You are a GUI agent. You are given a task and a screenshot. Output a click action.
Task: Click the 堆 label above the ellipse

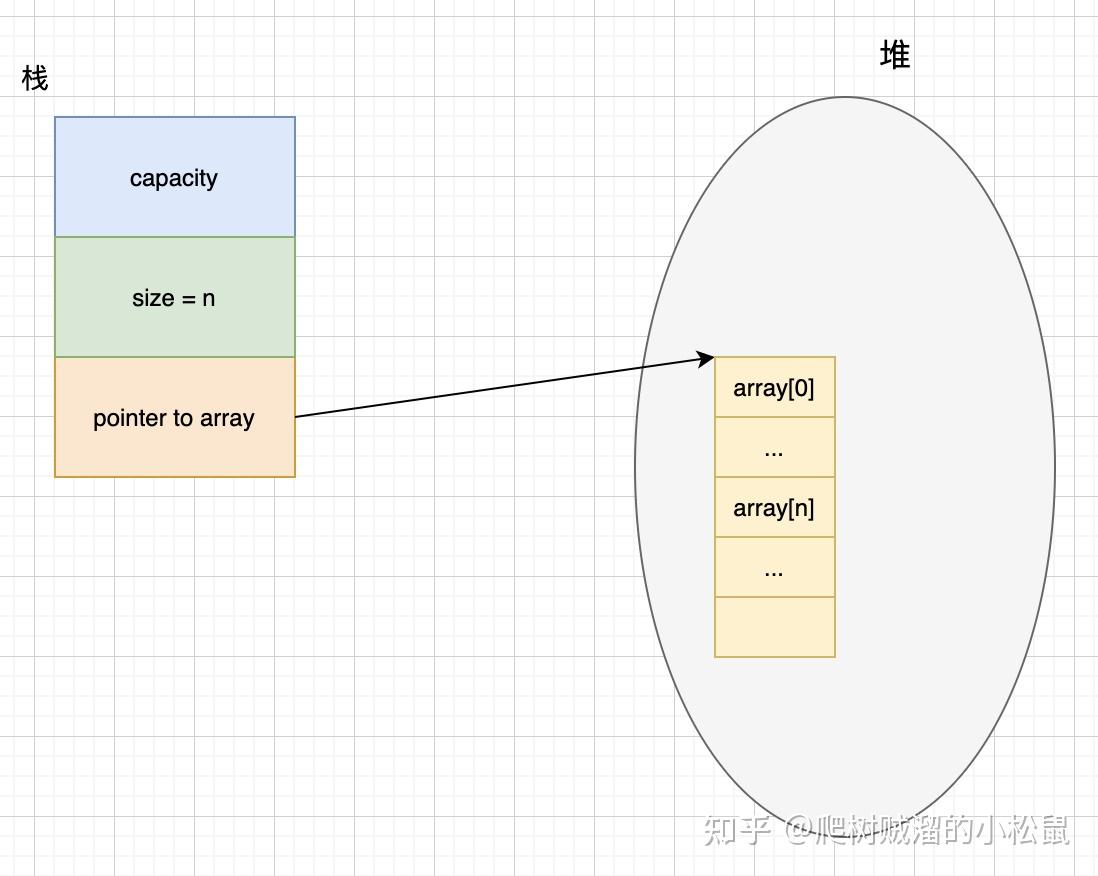pos(894,55)
